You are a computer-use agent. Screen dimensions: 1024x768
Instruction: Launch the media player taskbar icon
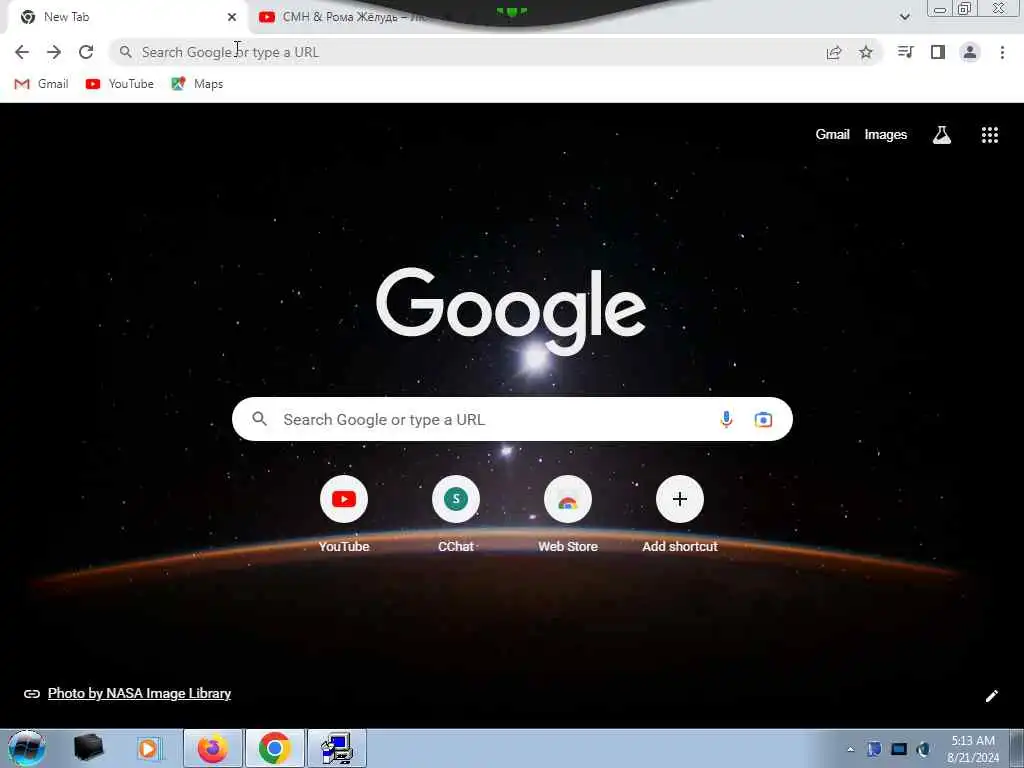(149, 748)
